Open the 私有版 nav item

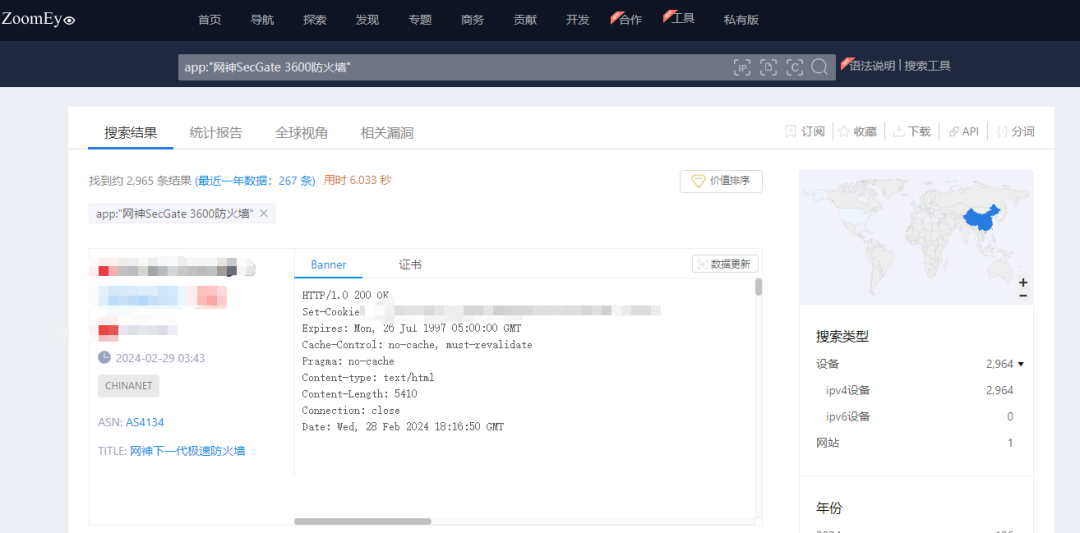pos(741,20)
